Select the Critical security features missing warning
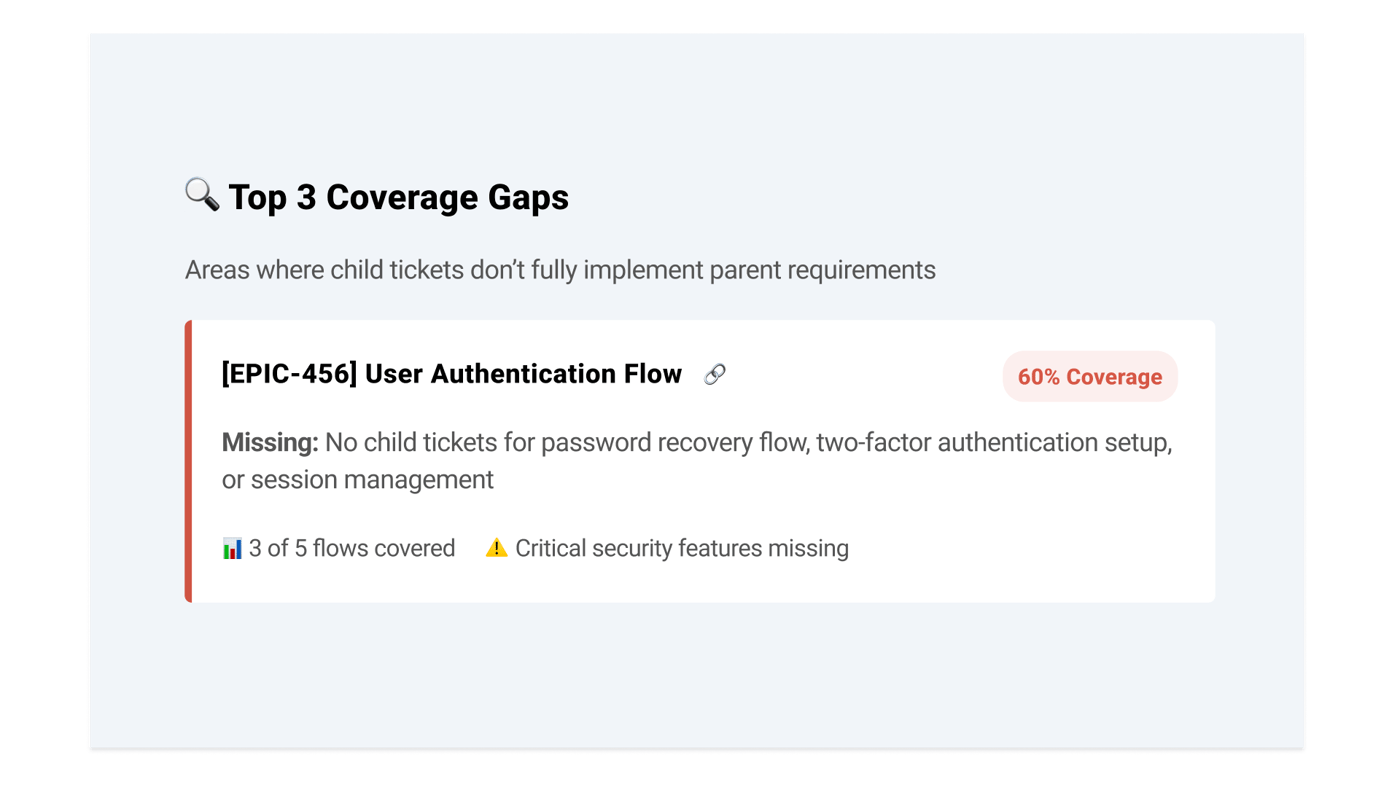 (681, 548)
